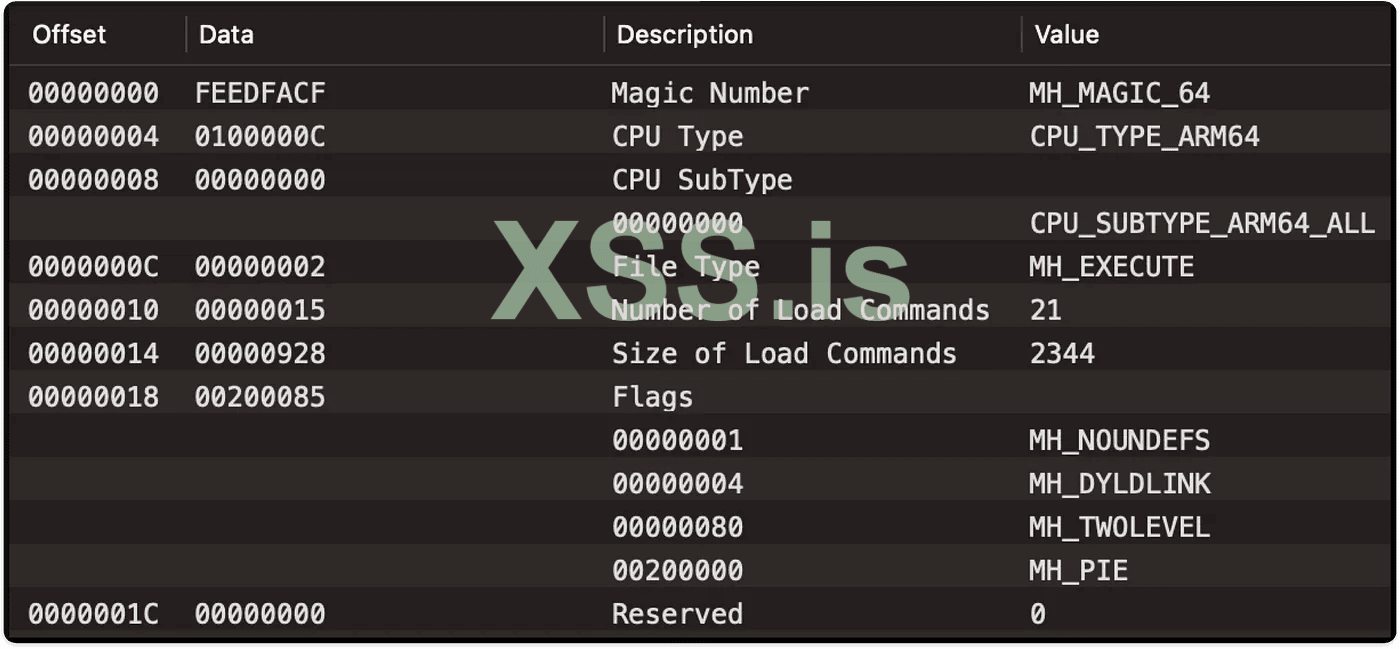Click the CPU SubType description row
The width and height of the screenshot is (1400, 649).
pyautogui.click(x=702, y=180)
